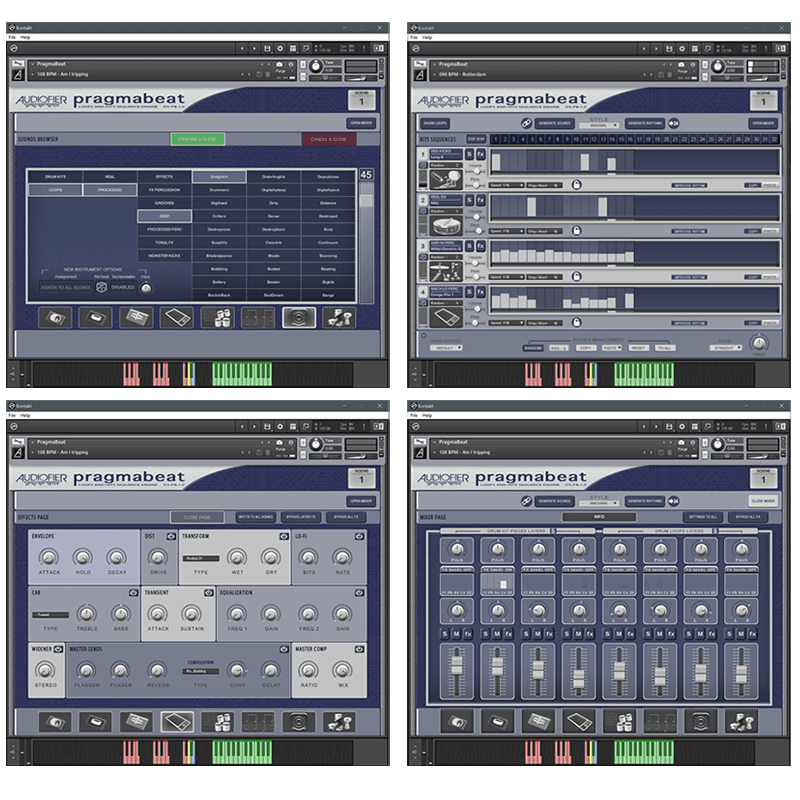Image resolution: width=800 pixels, height=800 pixels.
Task: Select the speaker icon in Sounds Browser window
Action: pyautogui.click(x=299, y=317)
